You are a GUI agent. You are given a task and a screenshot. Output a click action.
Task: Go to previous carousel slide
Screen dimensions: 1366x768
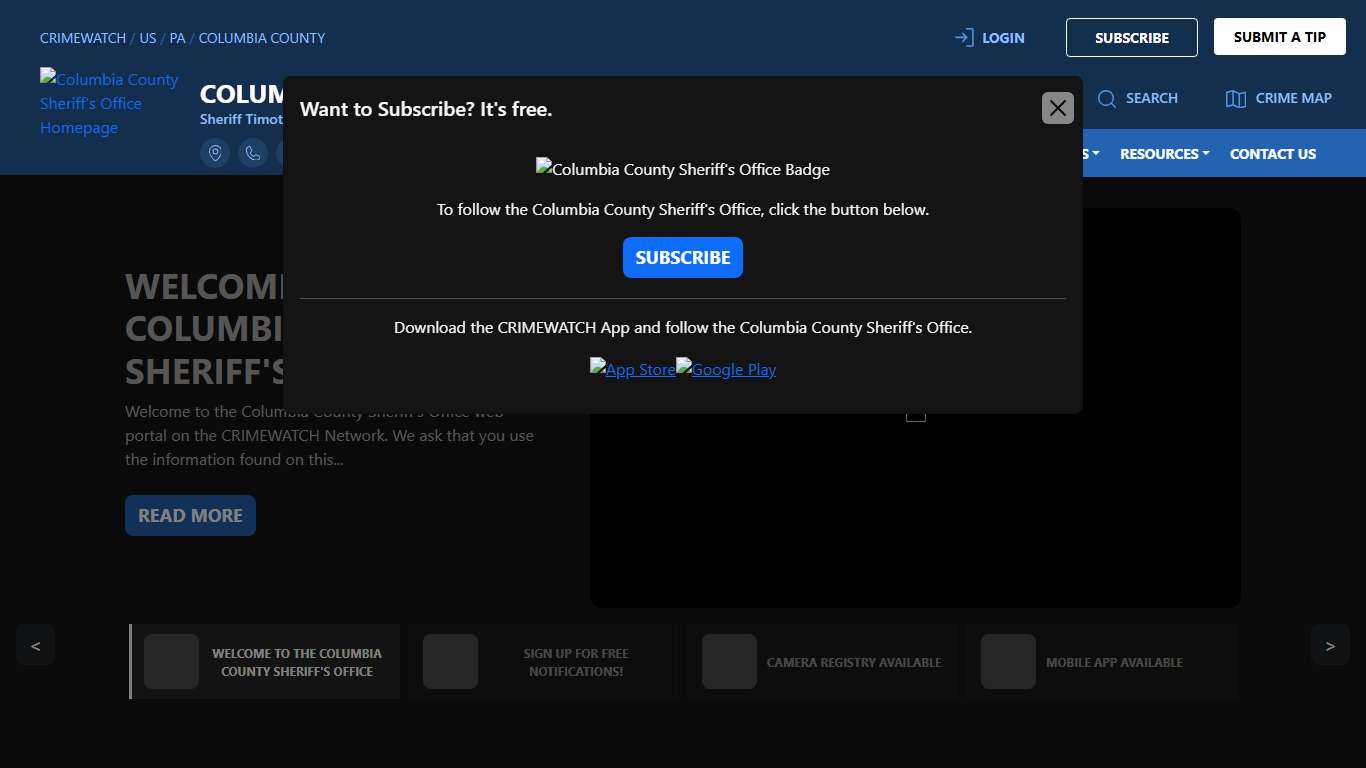click(x=35, y=645)
